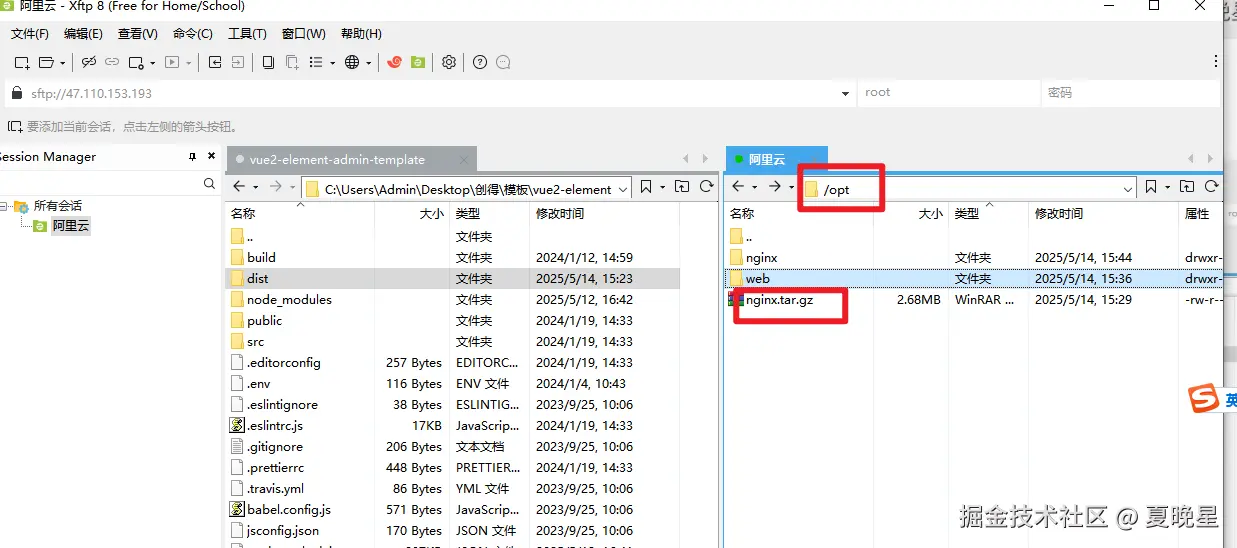Click the Disconnect broken-link icon in the toolbar
This screenshot has height=548, width=1237.
(x=89, y=62)
